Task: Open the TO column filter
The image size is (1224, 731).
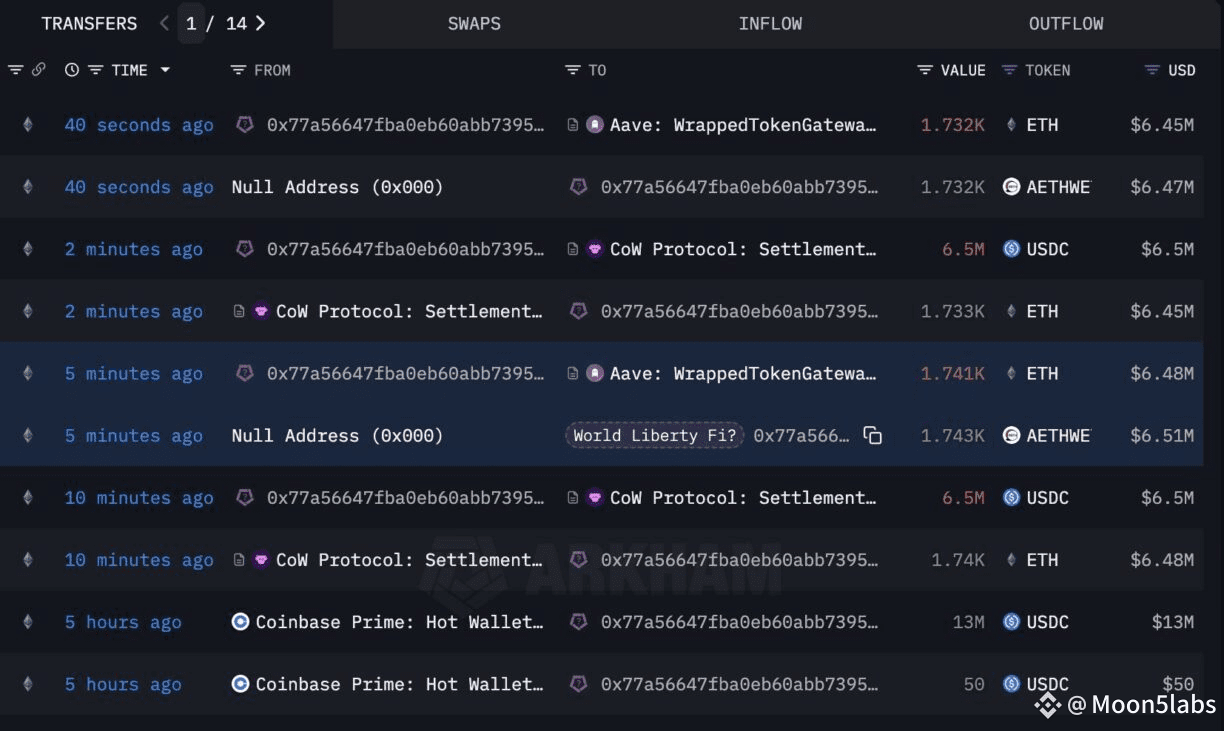Action: tap(573, 70)
